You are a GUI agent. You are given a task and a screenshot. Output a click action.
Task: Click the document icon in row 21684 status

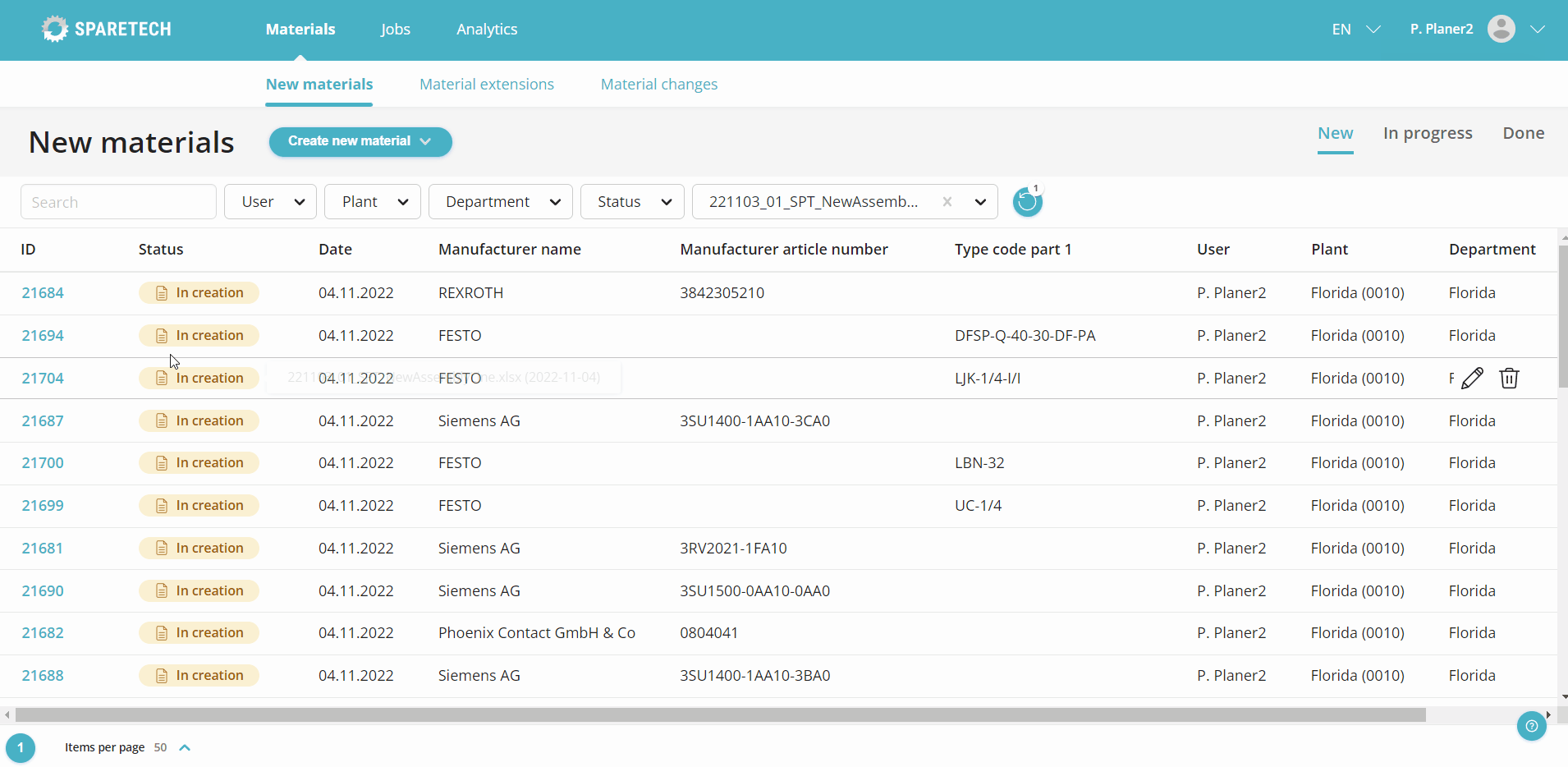162,293
